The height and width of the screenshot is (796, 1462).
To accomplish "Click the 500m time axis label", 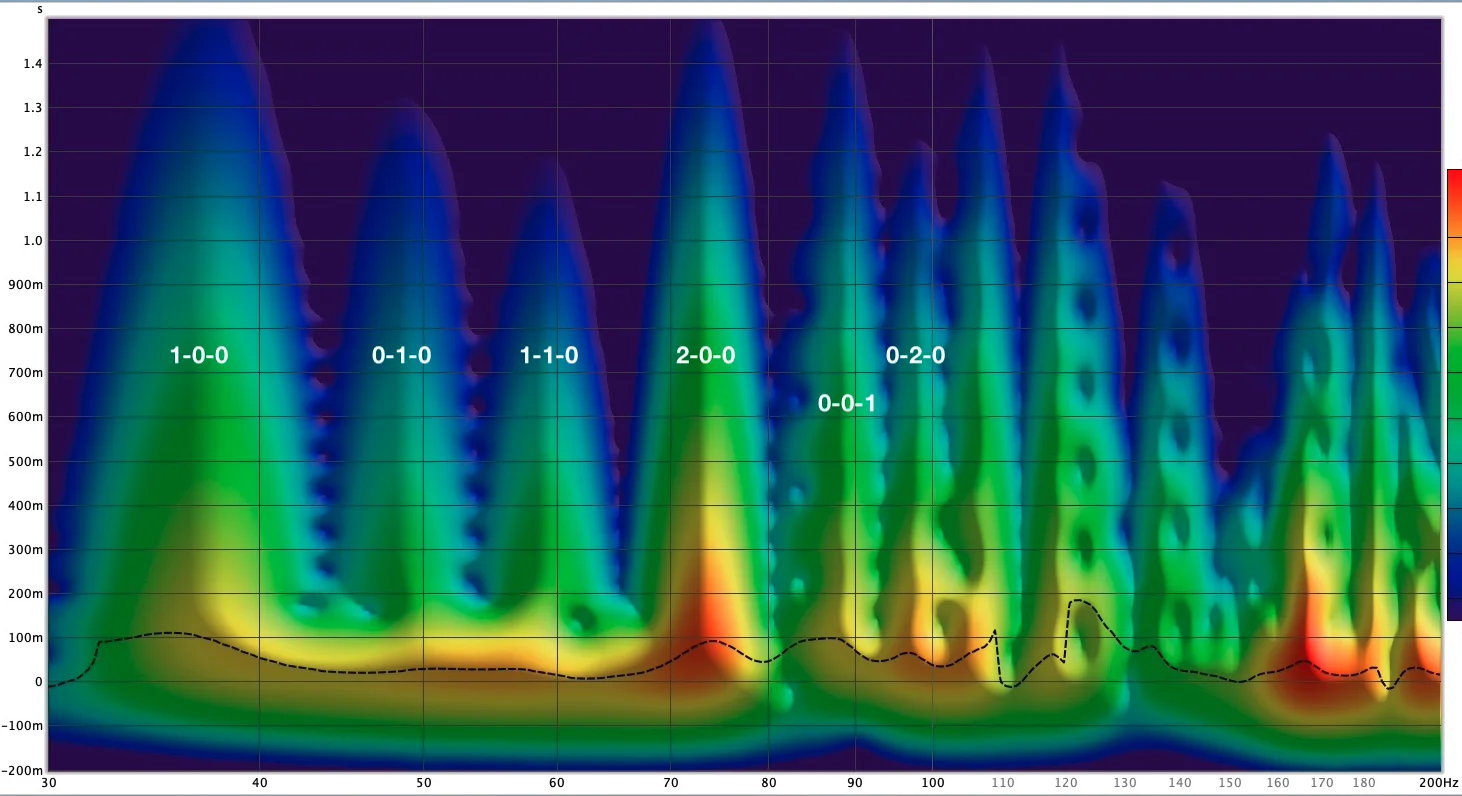I will (x=27, y=462).
